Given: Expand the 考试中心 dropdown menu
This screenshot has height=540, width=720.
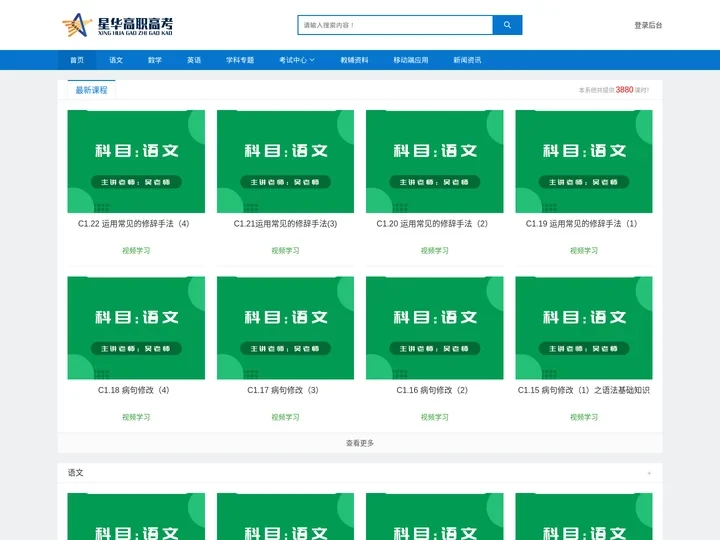Looking at the screenshot, I should click(297, 60).
